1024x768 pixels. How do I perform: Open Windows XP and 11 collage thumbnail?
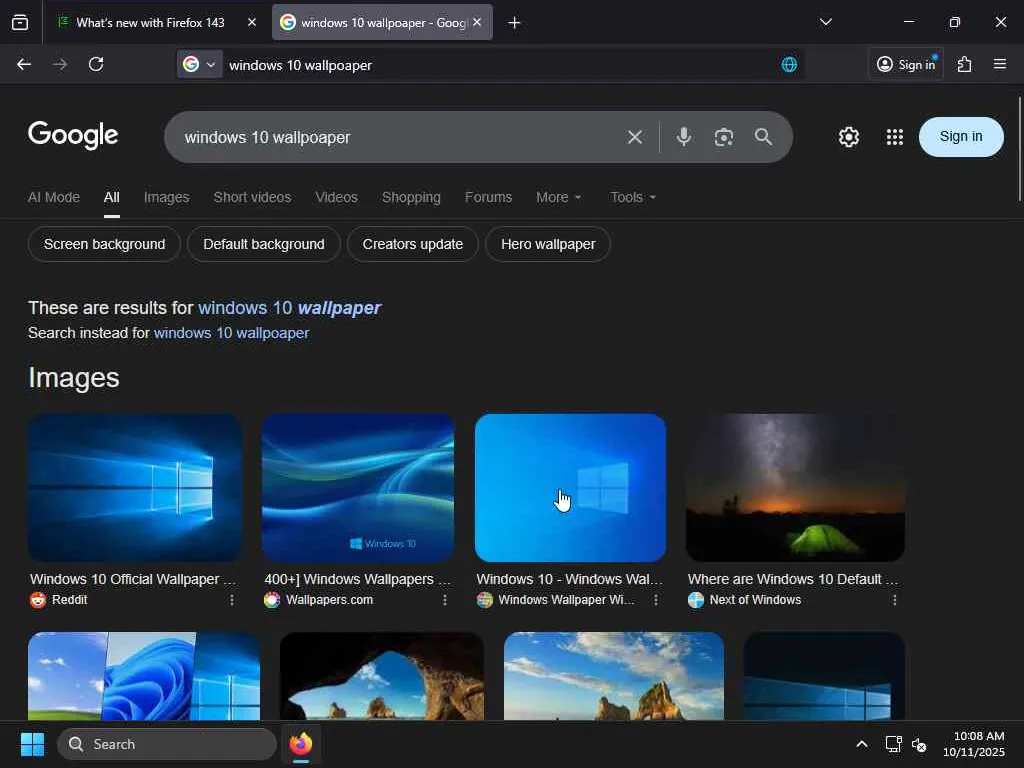pyautogui.click(x=144, y=676)
